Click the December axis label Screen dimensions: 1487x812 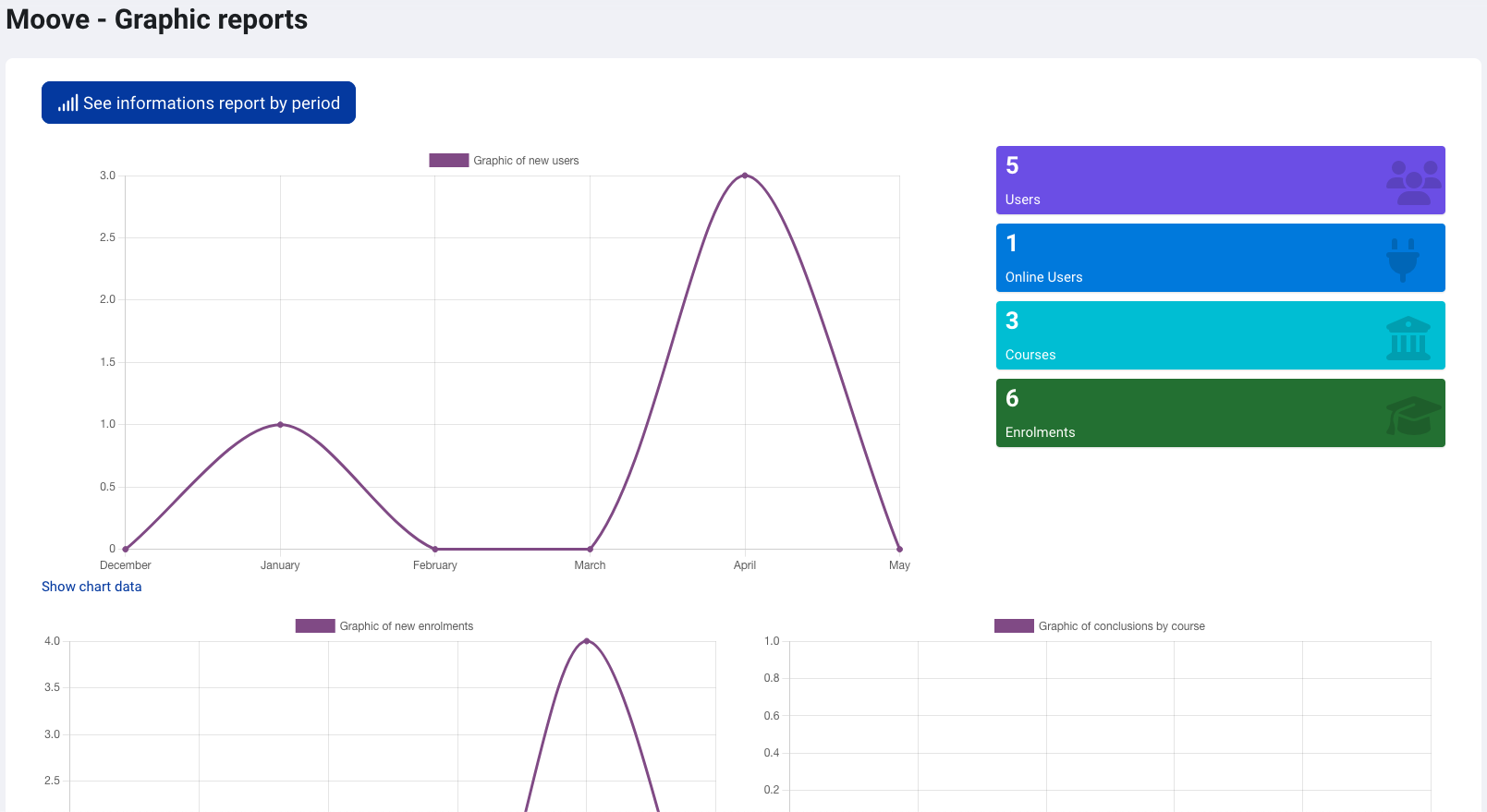(x=126, y=565)
